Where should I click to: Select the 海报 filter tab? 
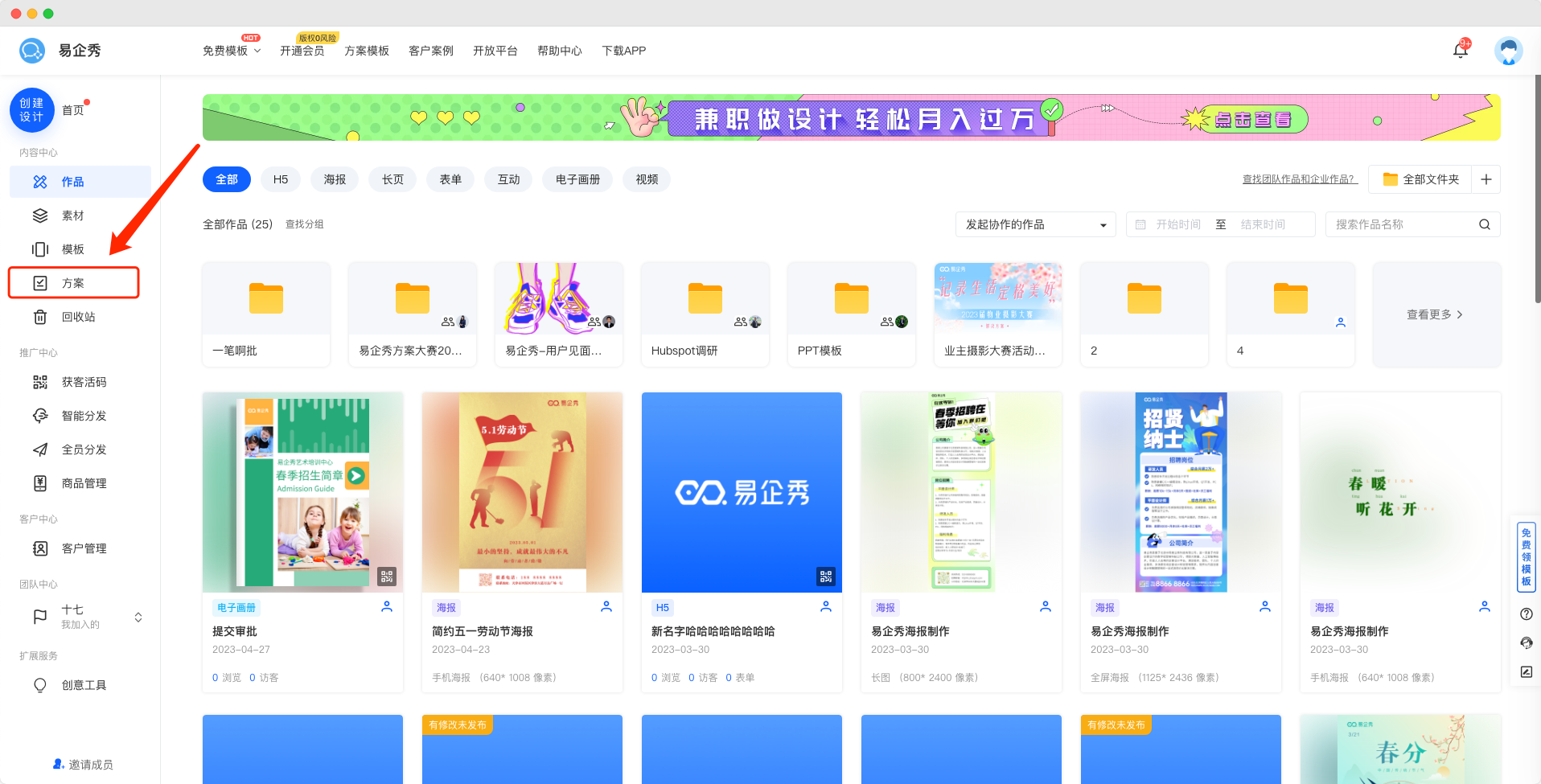[335, 179]
